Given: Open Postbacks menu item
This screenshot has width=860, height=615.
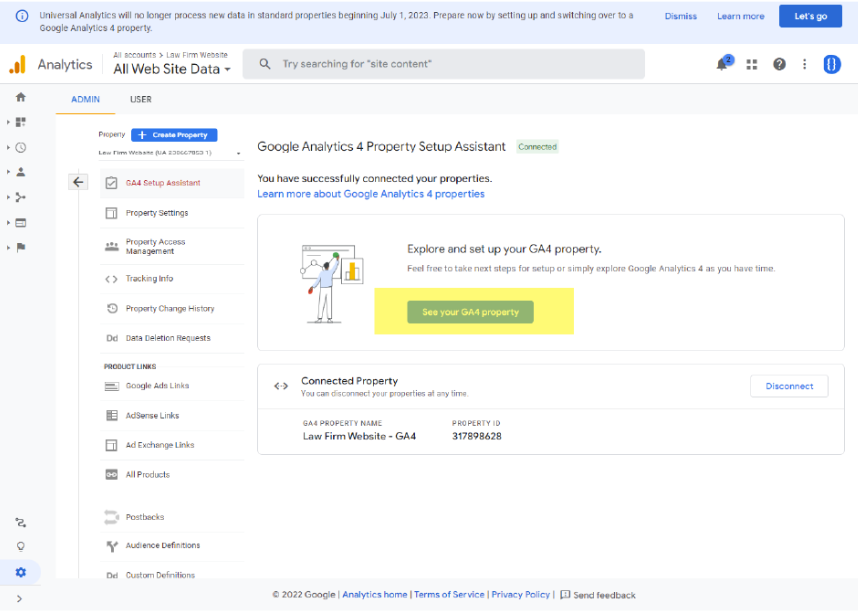Looking at the screenshot, I should coord(172,517).
